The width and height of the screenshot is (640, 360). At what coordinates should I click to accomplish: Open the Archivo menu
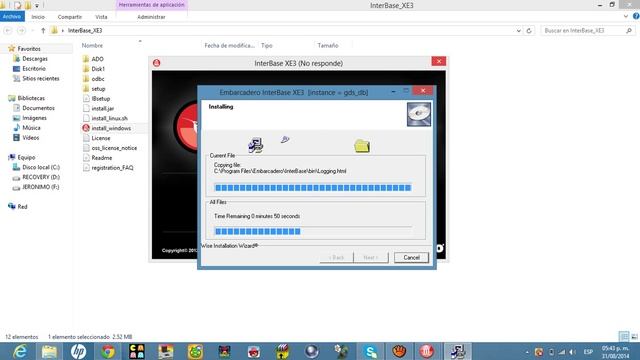[x=12, y=17]
